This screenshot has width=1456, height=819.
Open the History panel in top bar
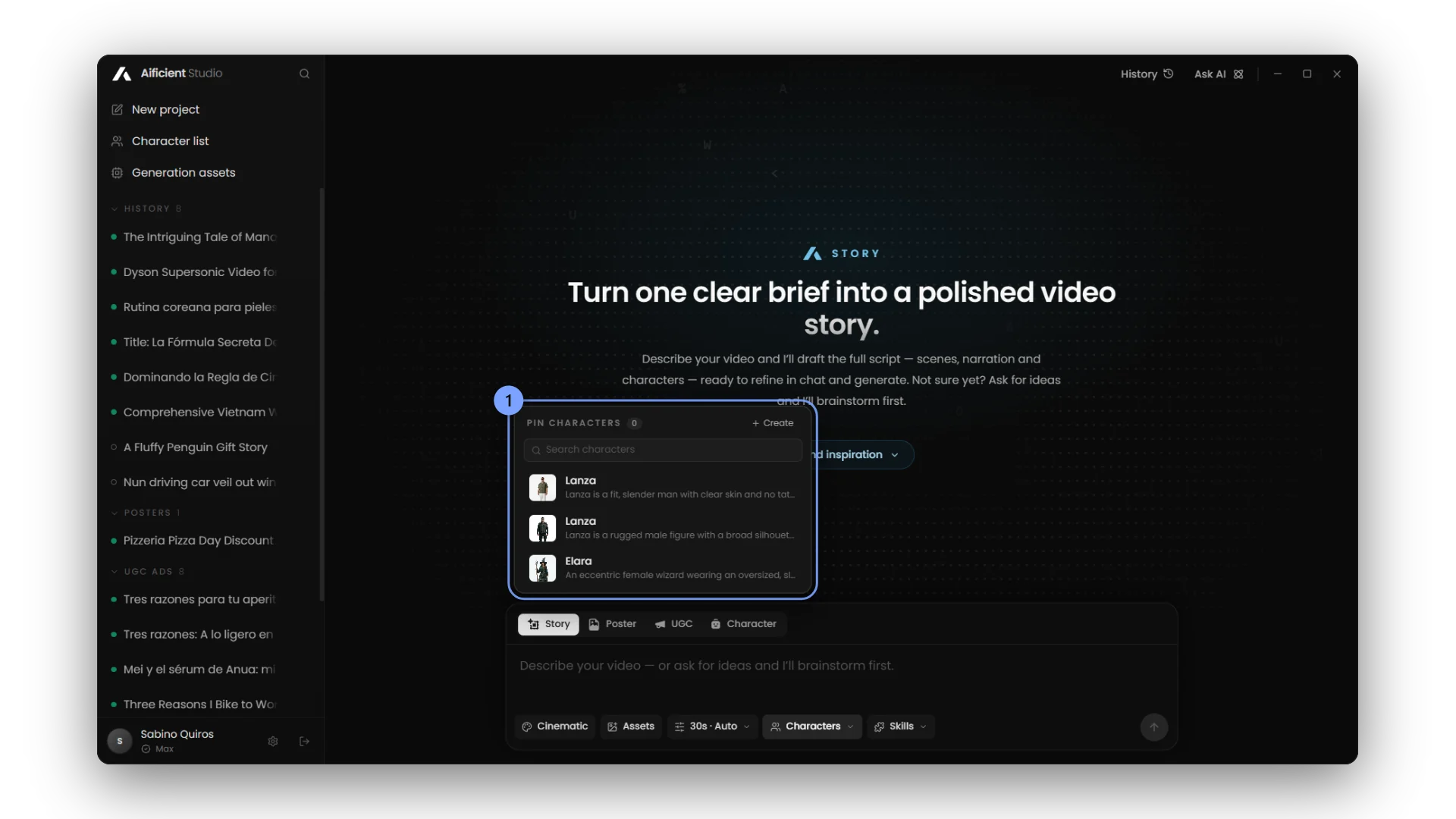tap(1147, 74)
